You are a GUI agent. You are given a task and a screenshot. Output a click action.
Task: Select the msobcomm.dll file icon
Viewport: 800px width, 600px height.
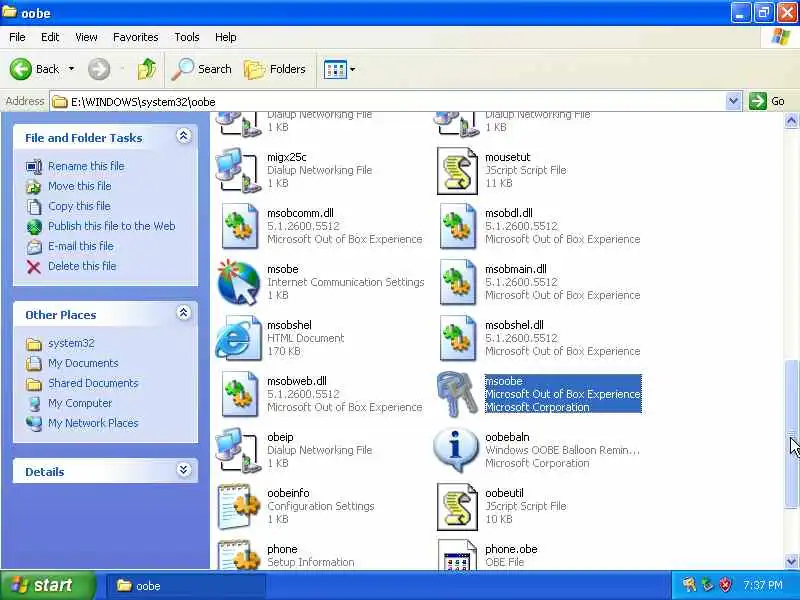tap(240, 226)
